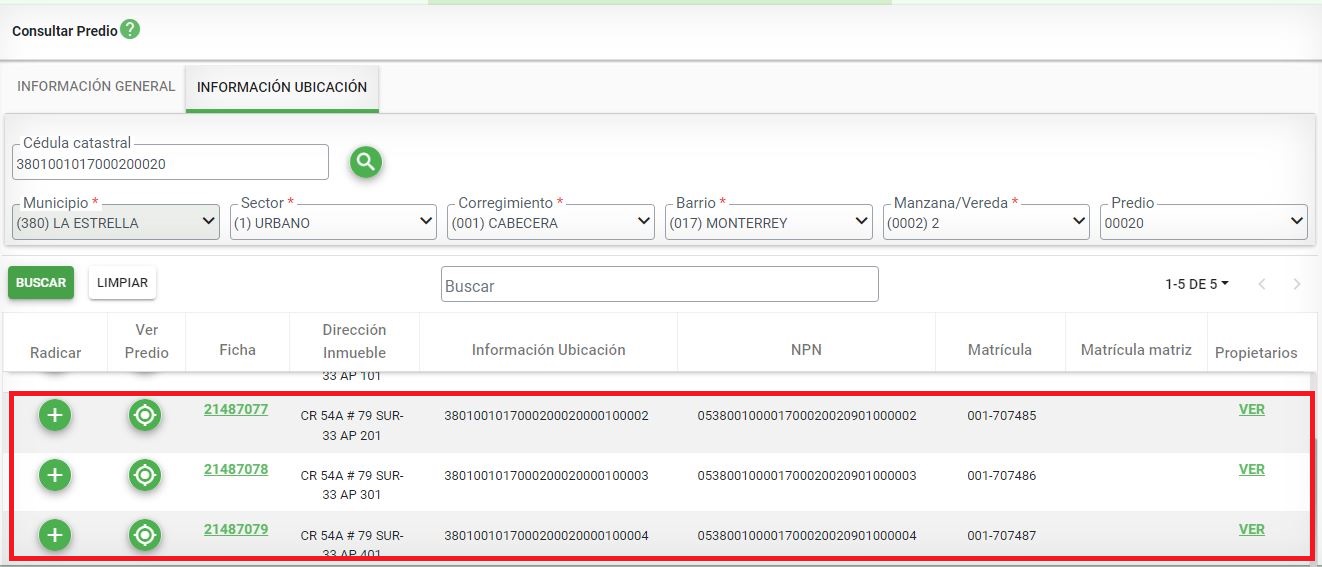Click the green magnifier search icon

click(x=366, y=162)
